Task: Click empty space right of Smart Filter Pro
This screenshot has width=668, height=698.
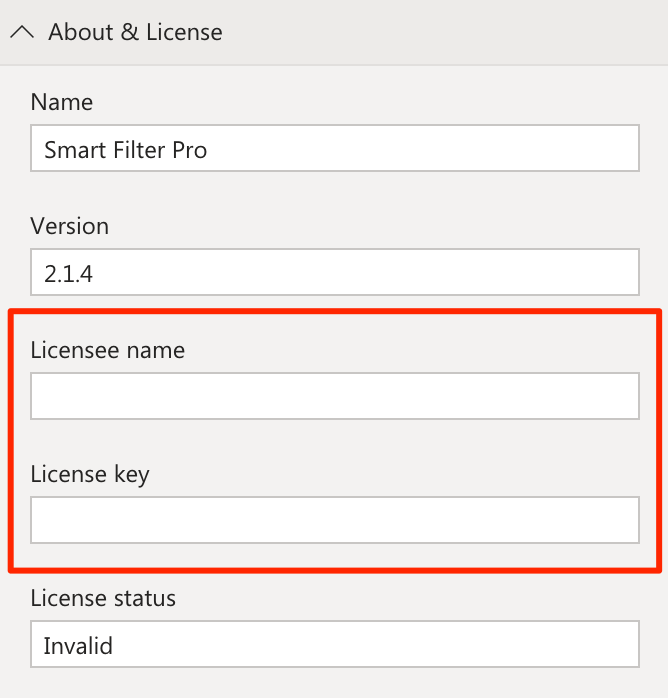Action: [x=423, y=148]
